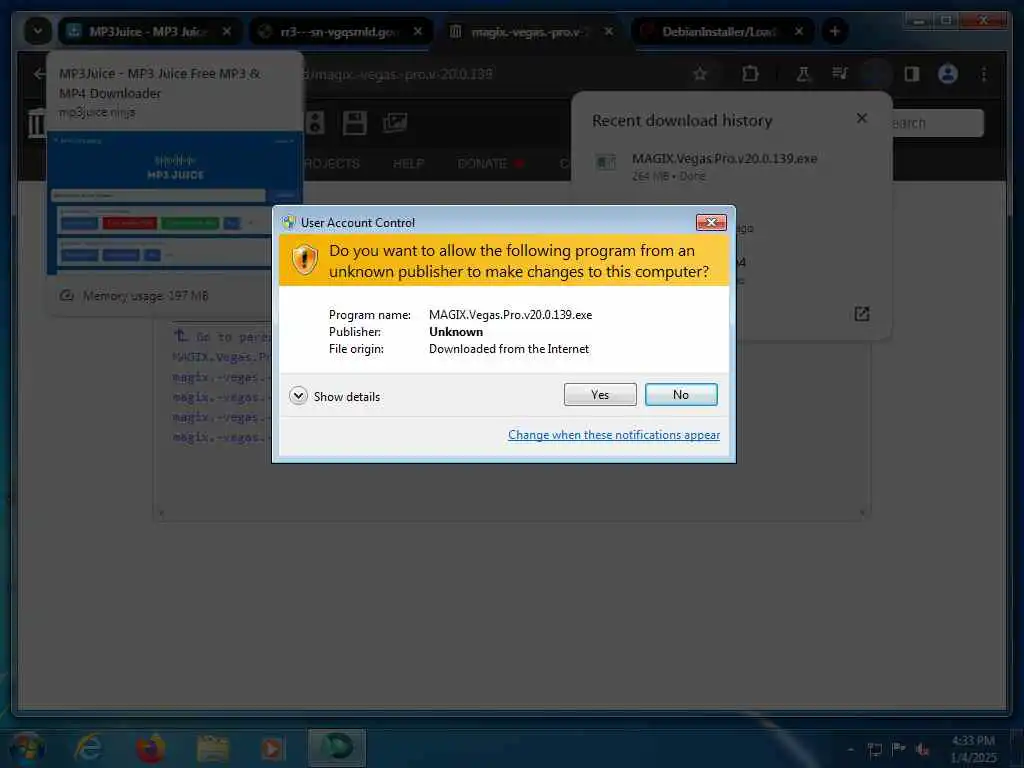Open Chrome Labs flask icon
Viewport: 1024px width, 768px height.
point(803,74)
